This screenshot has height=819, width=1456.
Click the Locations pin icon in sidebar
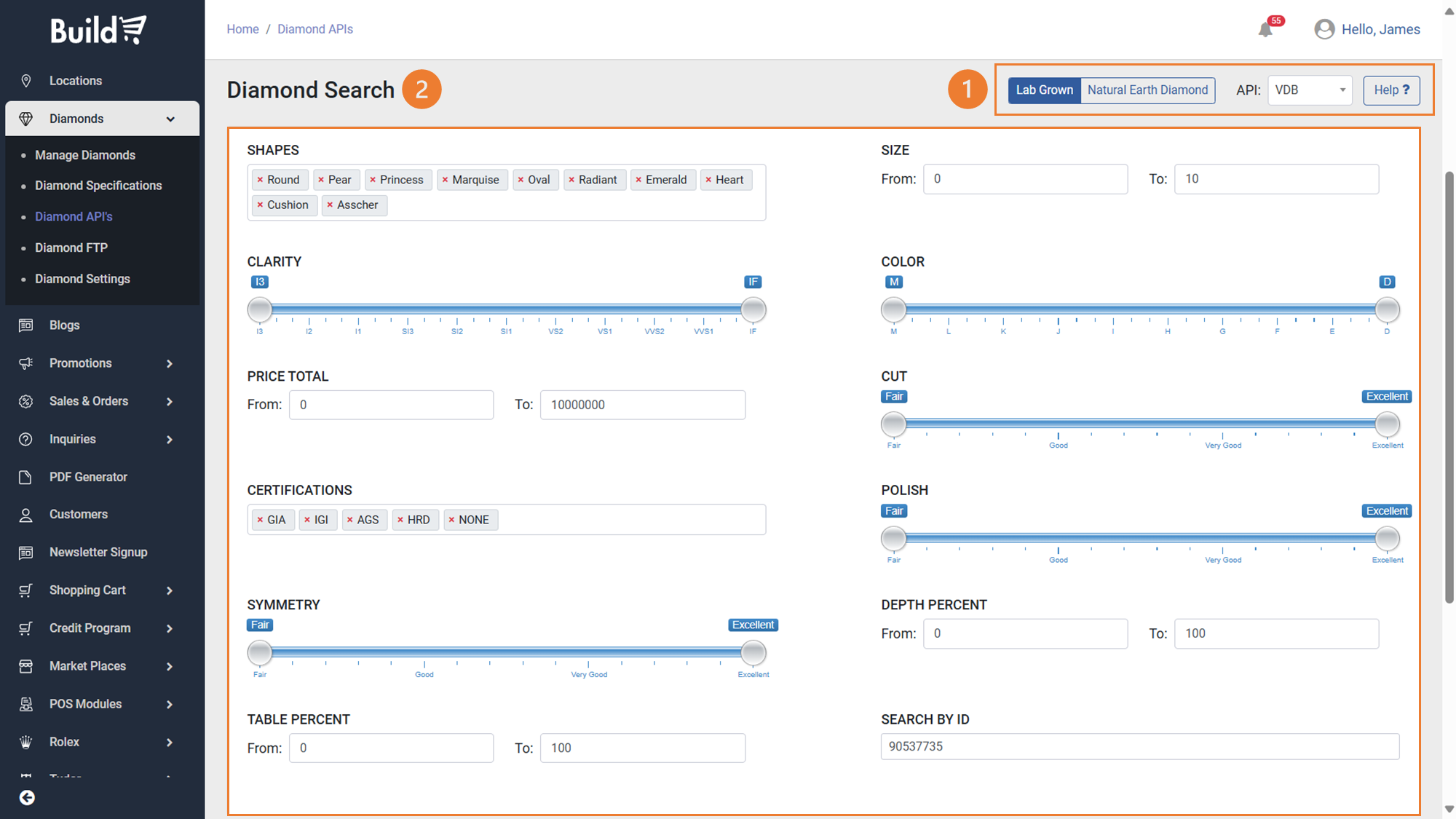pyautogui.click(x=26, y=81)
